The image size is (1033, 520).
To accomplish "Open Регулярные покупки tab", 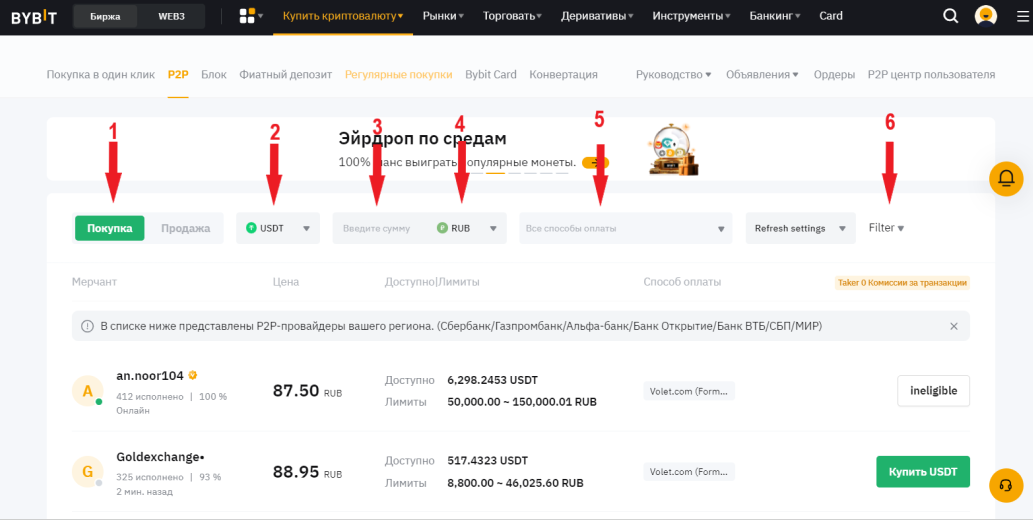I will (399, 74).
